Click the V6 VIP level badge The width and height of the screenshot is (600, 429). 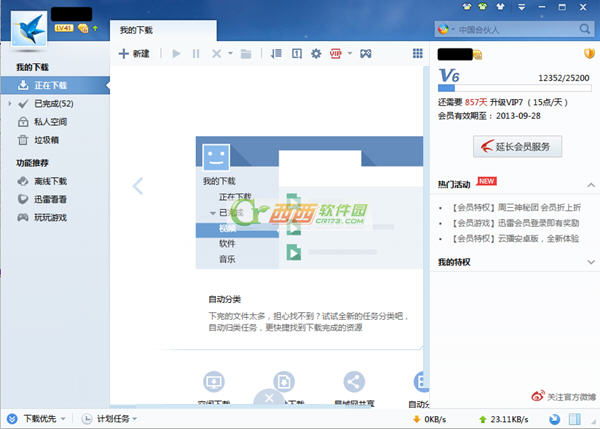coord(448,75)
